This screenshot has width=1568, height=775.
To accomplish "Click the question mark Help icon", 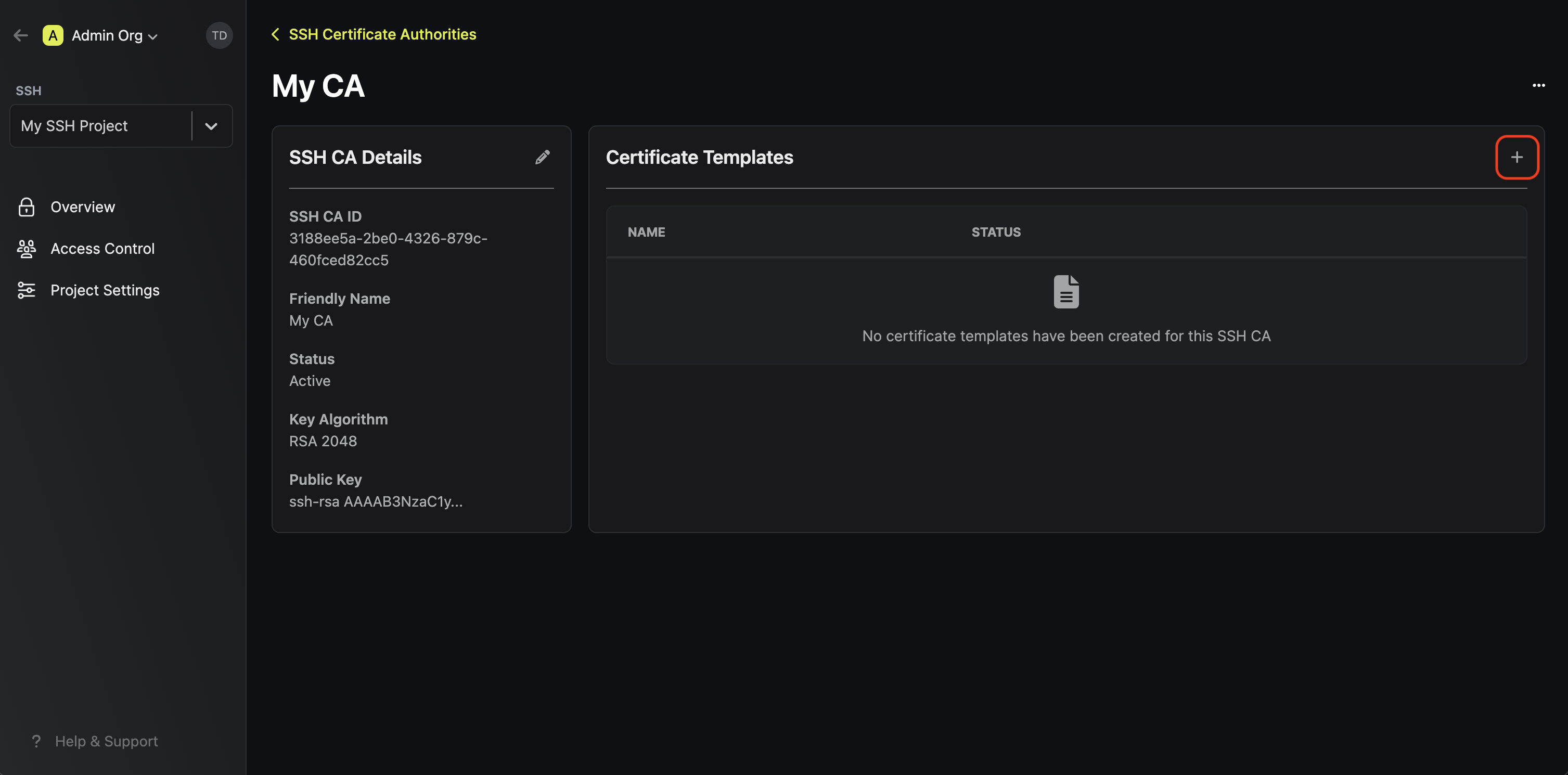I will (36, 741).
